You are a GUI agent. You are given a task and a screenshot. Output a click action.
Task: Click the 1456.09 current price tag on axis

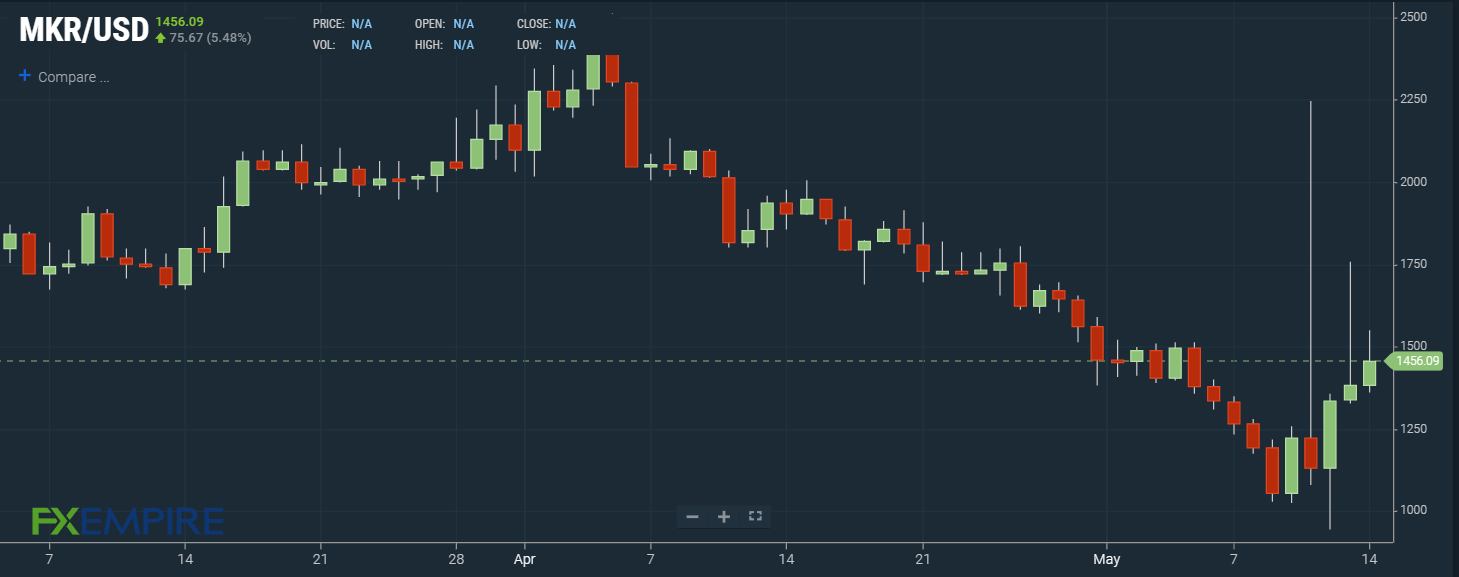[1414, 361]
